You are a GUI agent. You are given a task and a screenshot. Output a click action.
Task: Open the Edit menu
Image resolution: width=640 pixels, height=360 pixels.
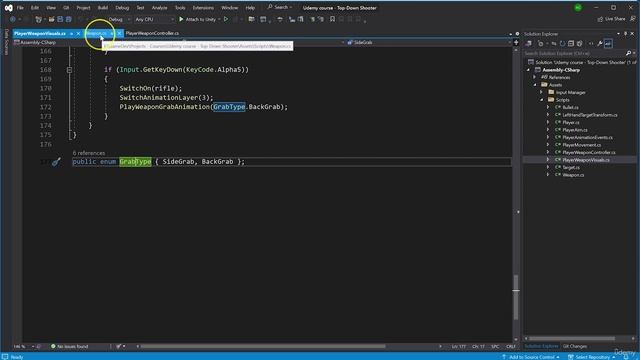[35, 8]
